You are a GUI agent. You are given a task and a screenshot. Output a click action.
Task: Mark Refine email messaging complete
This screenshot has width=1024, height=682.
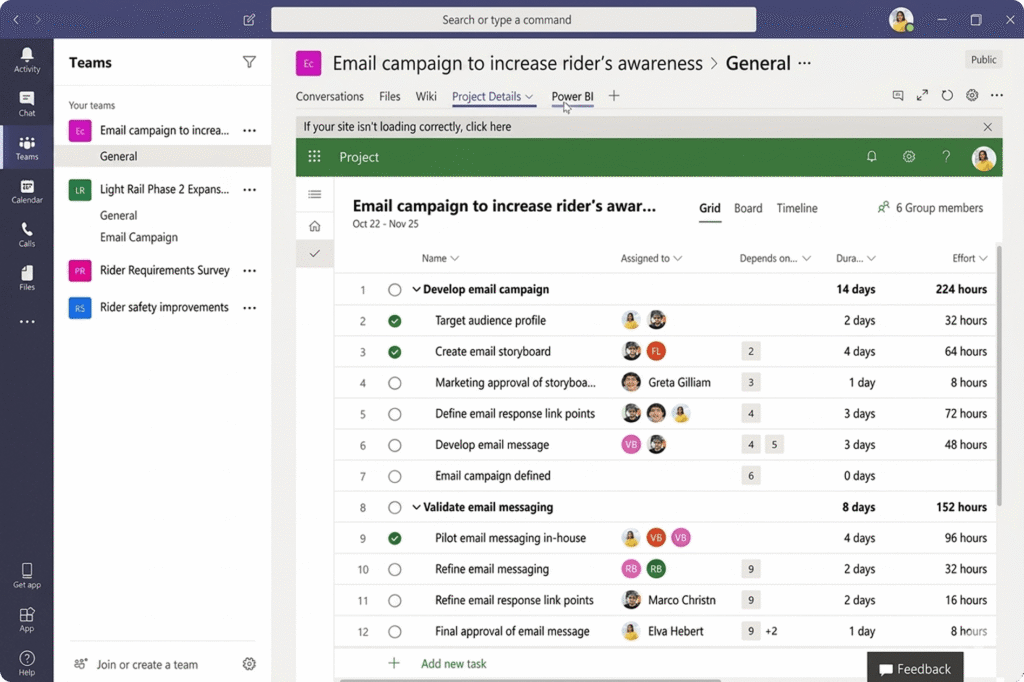394,570
